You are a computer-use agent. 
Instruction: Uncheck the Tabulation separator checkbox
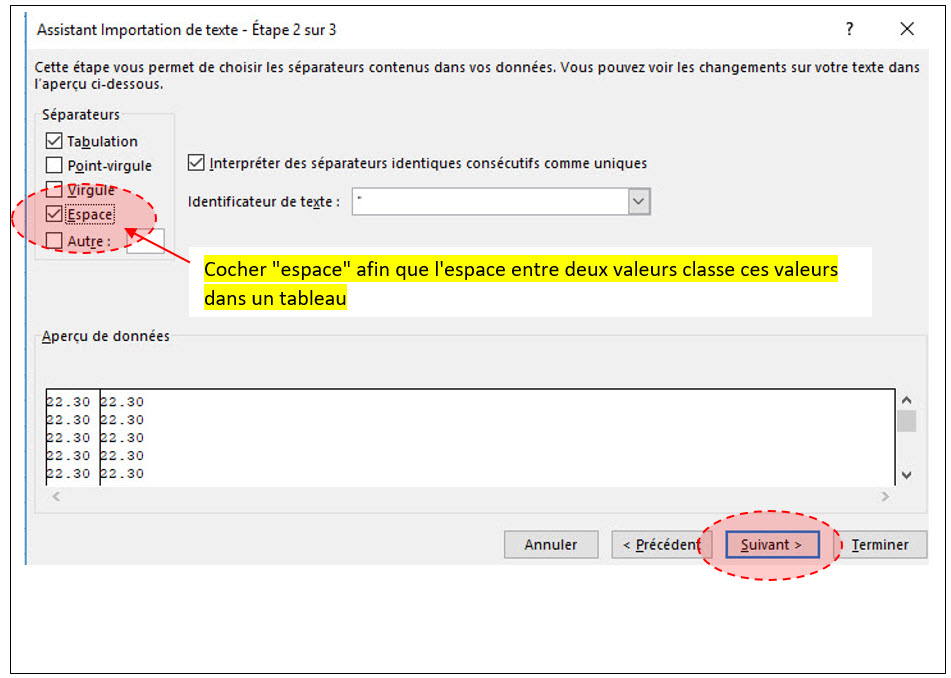(x=54, y=142)
